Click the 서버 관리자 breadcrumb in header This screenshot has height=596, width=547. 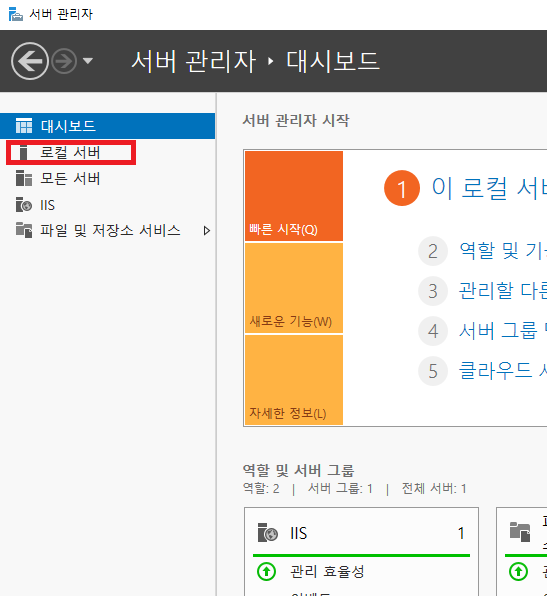click(193, 61)
